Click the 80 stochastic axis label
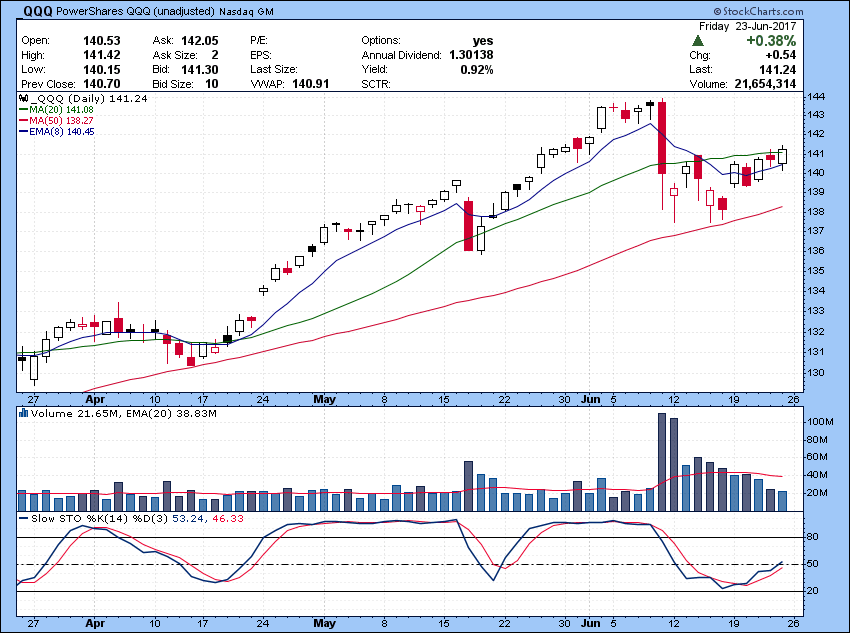 (x=813, y=537)
